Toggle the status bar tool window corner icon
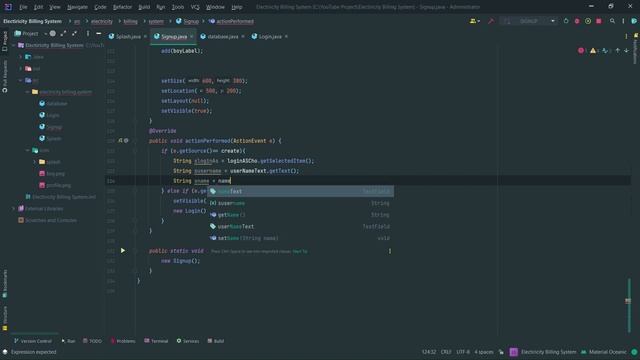The image size is (640, 360). pyautogui.click(x=5, y=352)
